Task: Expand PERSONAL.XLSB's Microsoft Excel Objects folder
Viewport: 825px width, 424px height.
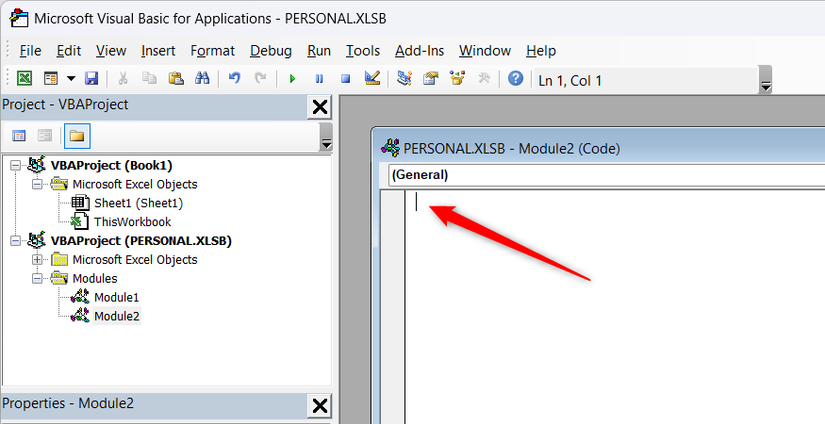Action: [37, 260]
